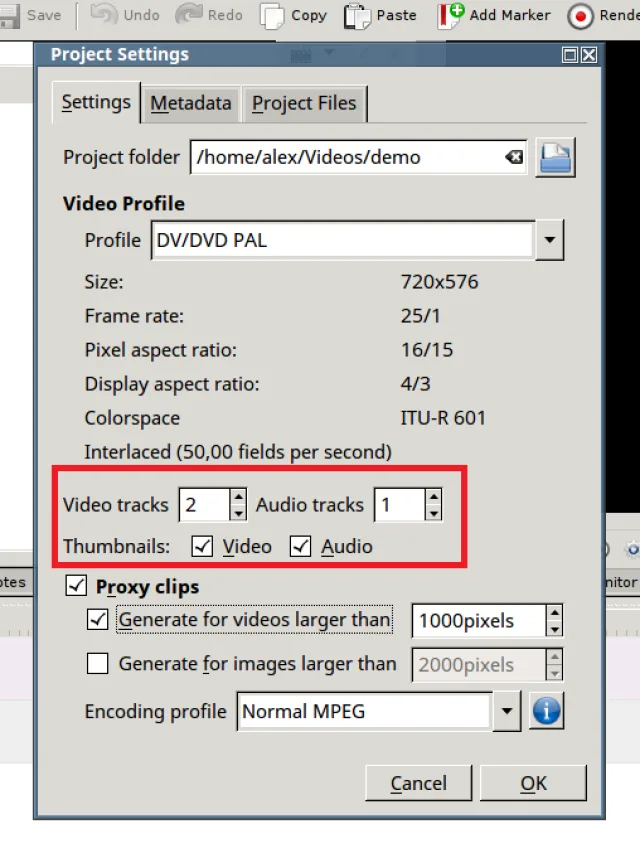Uncheck Generate for videos larger than
The image size is (640, 853).
[97, 620]
